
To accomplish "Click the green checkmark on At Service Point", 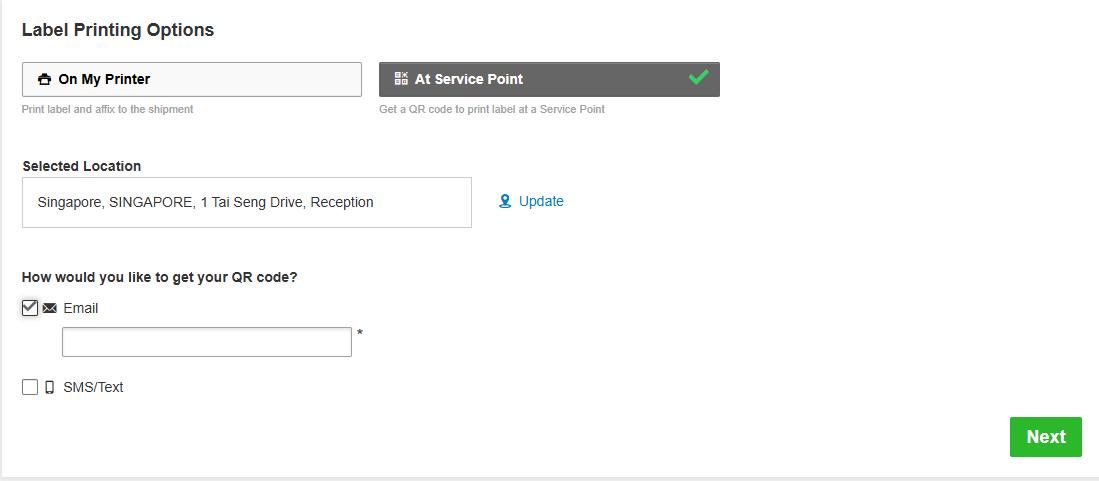I will [x=698, y=77].
